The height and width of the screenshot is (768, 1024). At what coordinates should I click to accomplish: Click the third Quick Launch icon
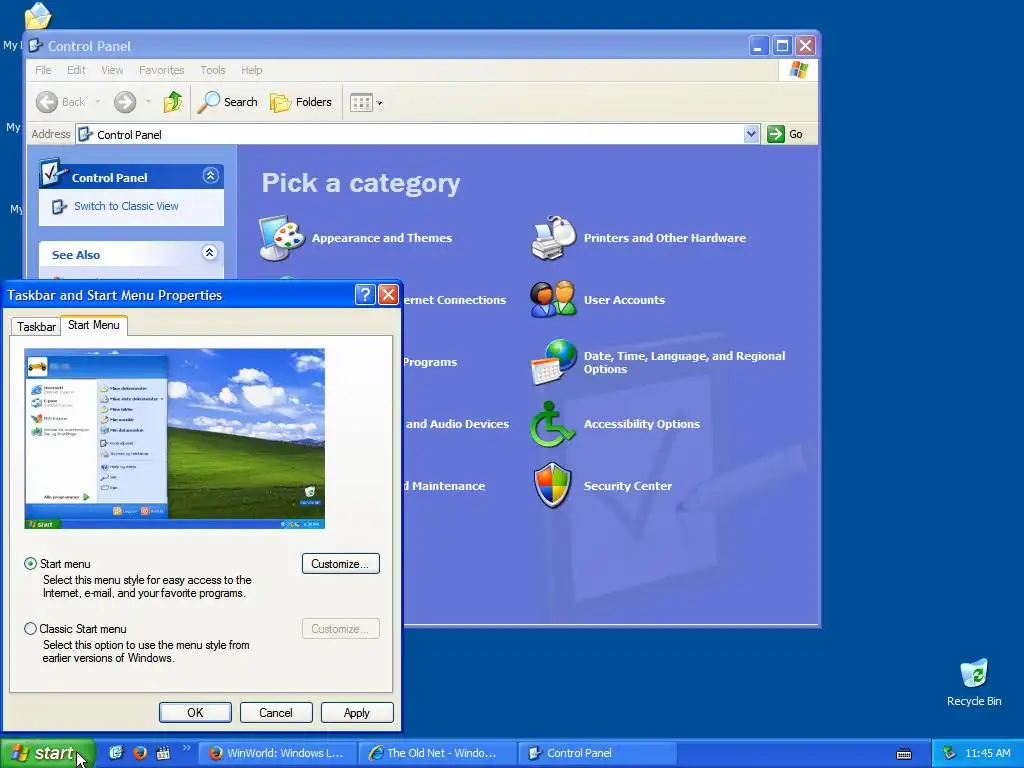[163, 752]
